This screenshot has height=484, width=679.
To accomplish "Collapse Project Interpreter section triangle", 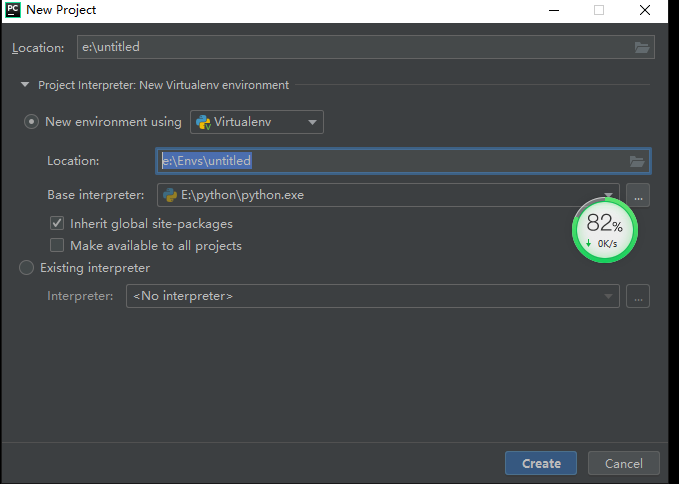I will click(x=25, y=85).
